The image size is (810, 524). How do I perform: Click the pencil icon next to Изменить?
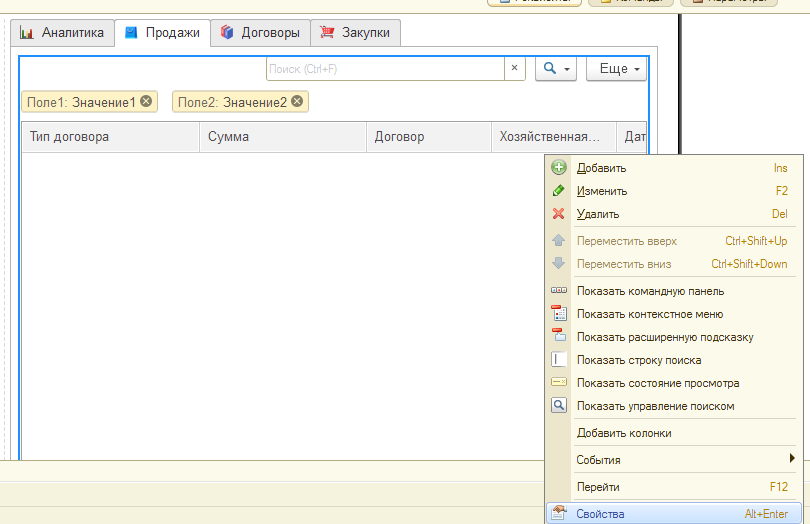559,191
